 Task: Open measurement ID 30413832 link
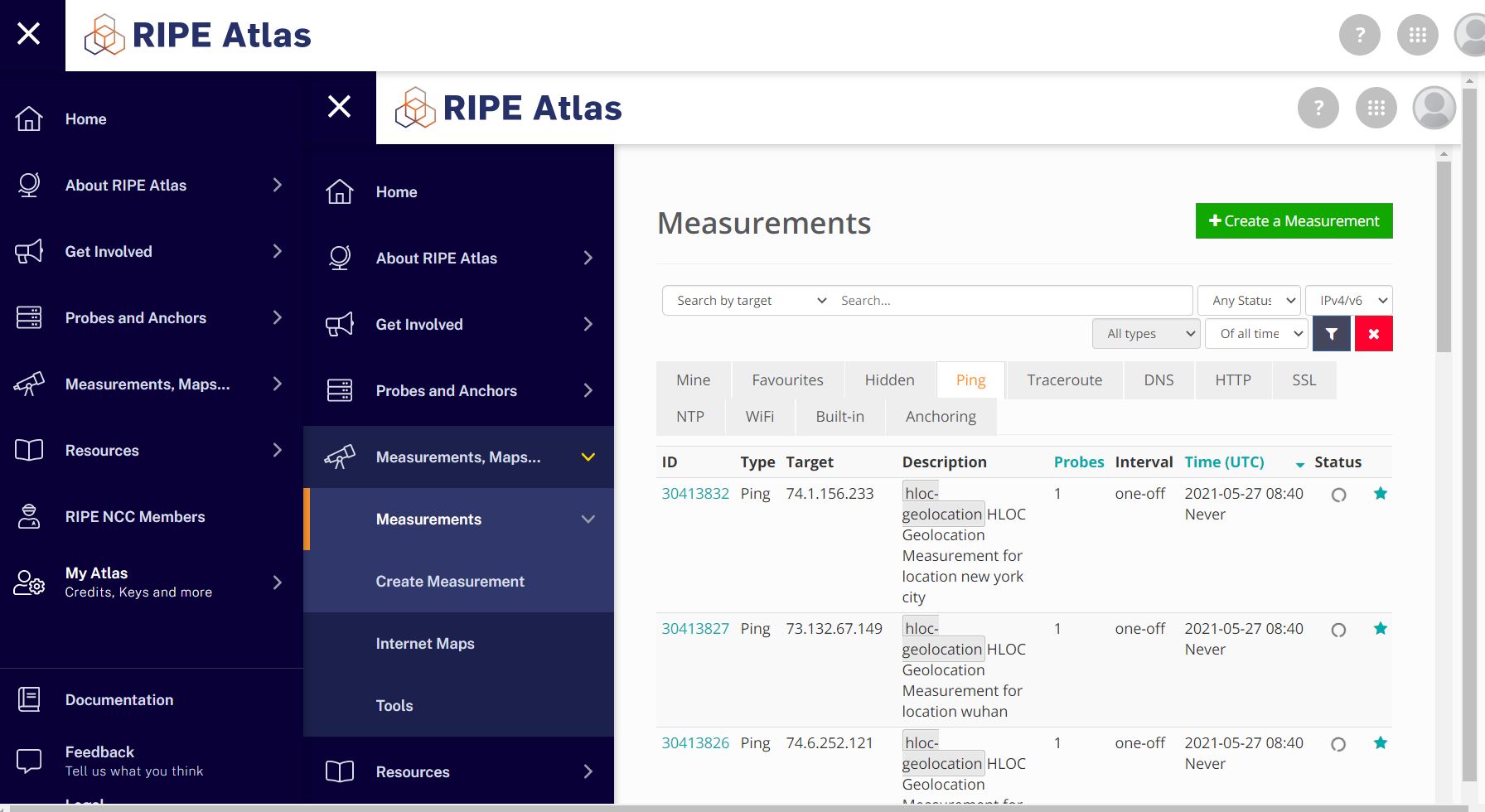point(694,494)
